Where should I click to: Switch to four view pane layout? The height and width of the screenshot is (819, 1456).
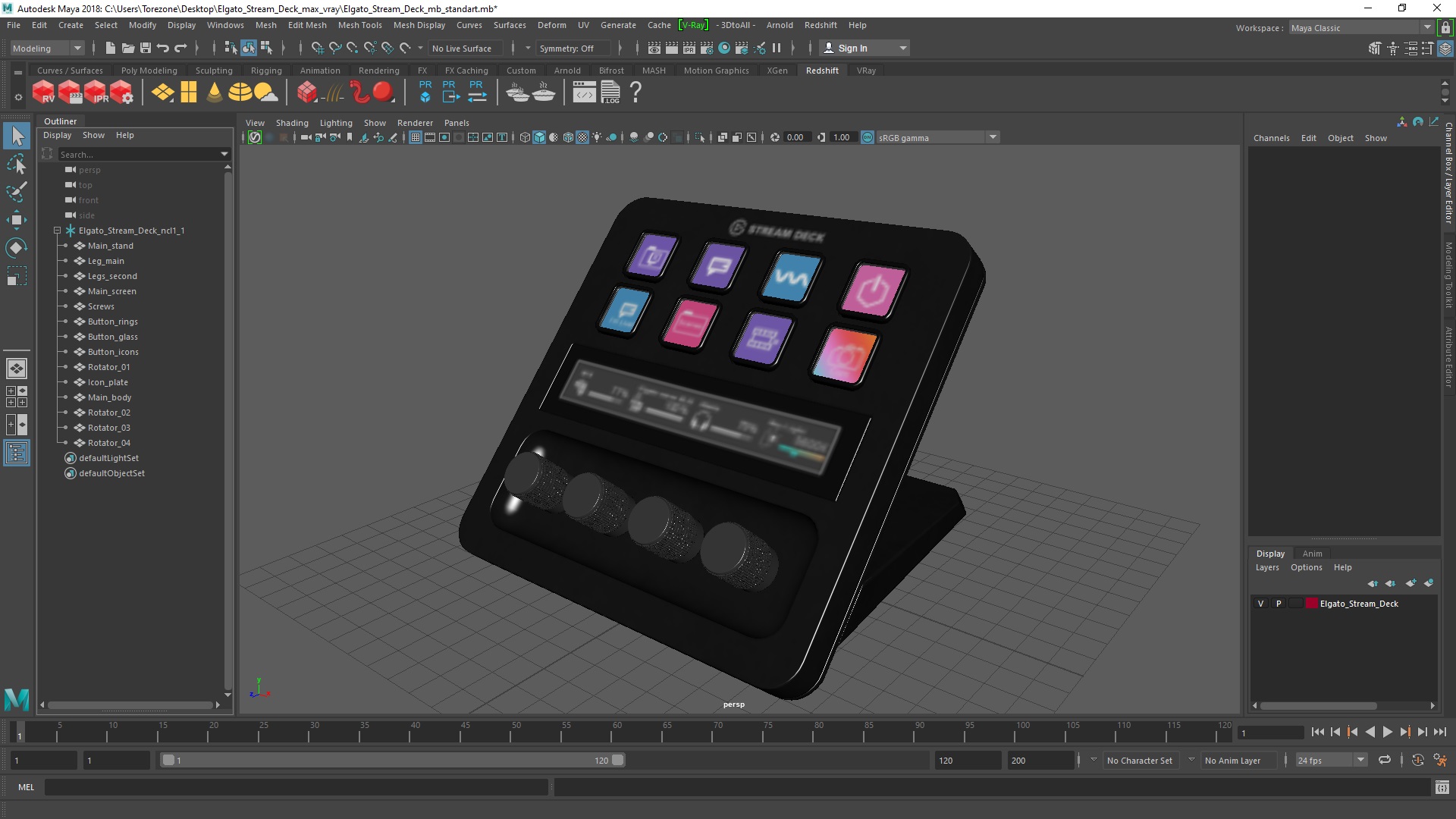point(17,397)
